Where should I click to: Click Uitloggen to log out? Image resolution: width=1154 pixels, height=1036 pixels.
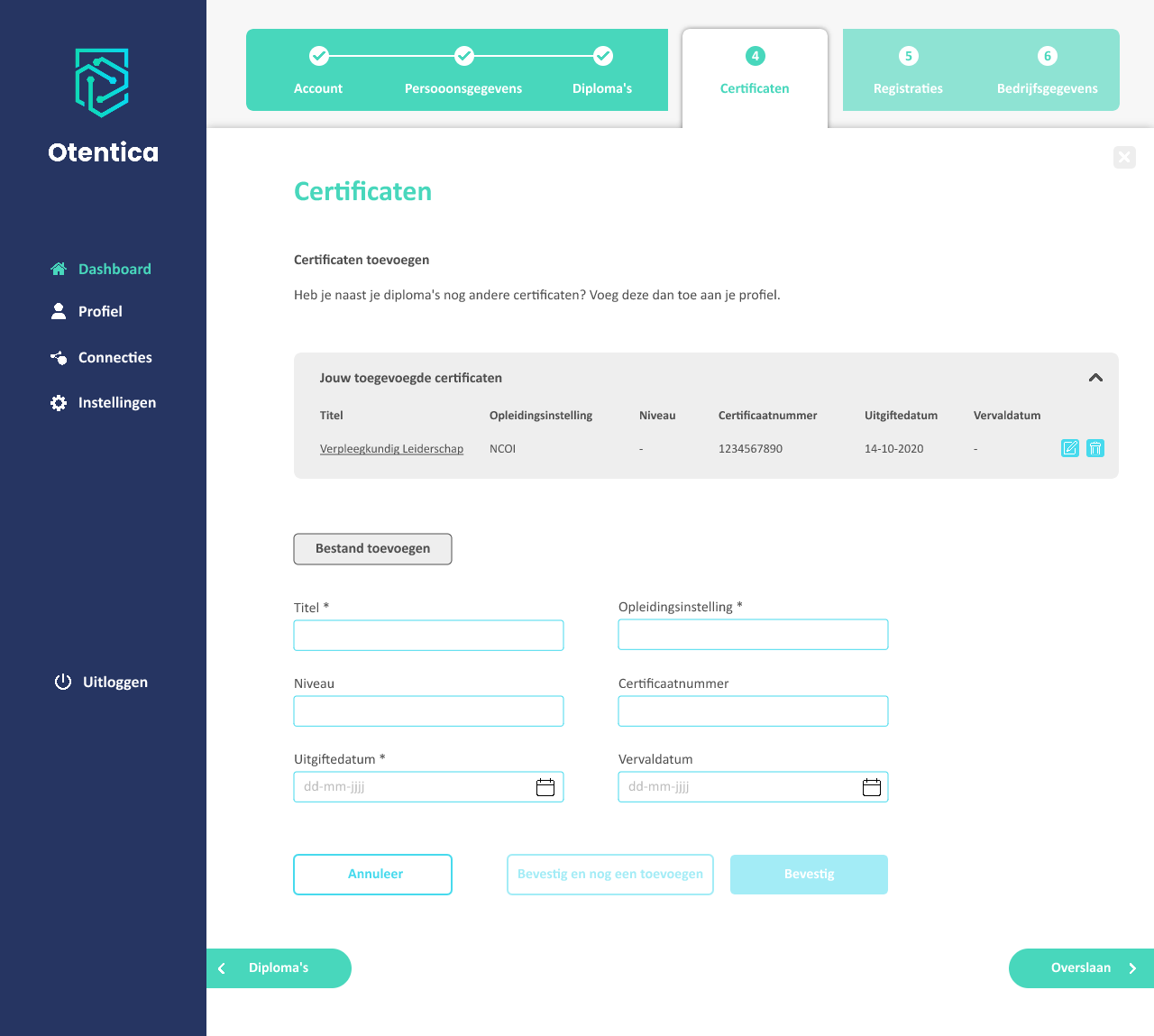click(101, 682)
